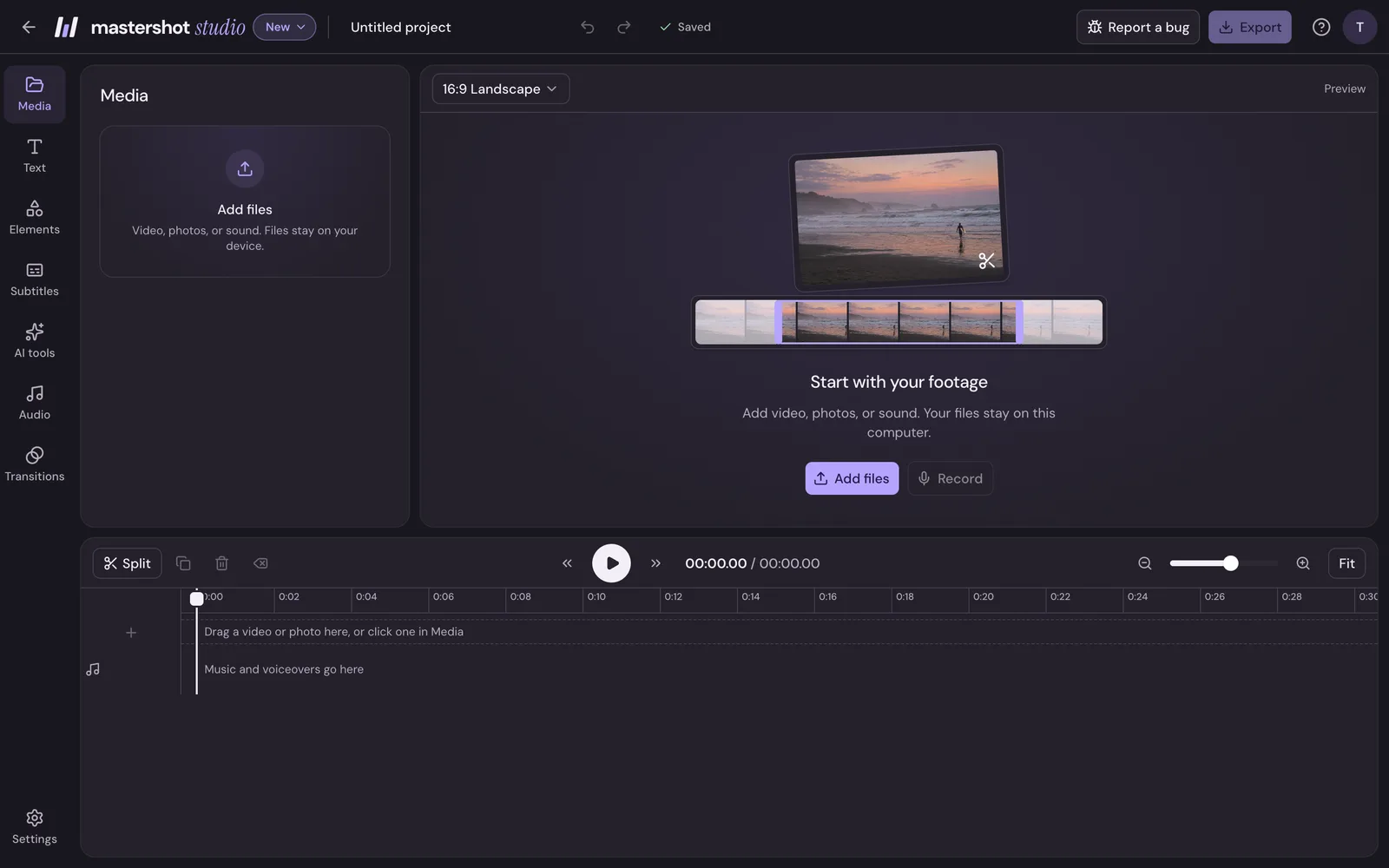The height and width of the screenshot is (868, 1389).
Task: Switch to the Media tab
Action: [35, 94]
